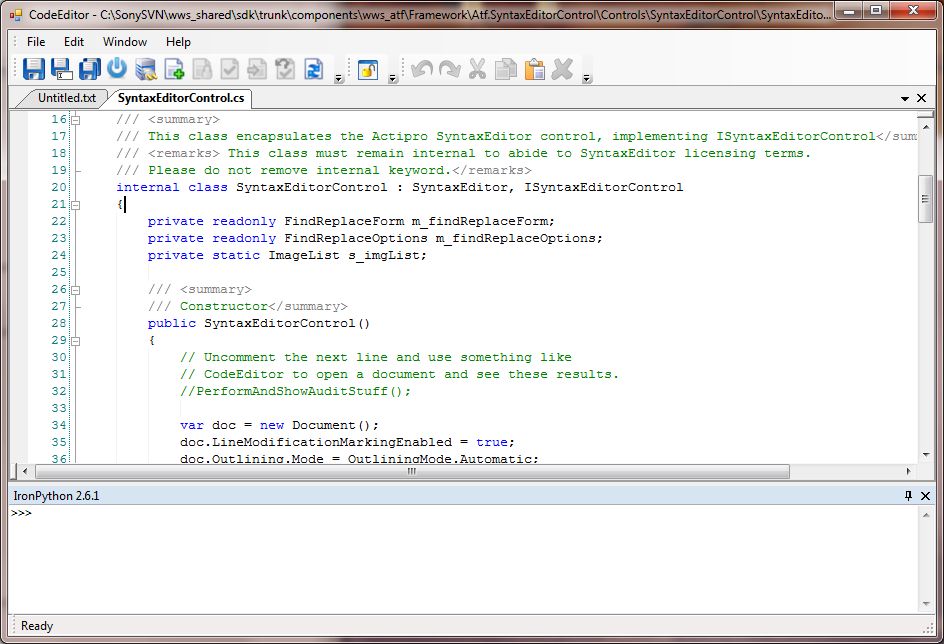Click 'public SyntaxEditorControl()' on line 28
This screenshot has width=944, height=644.
pos(259,323)
